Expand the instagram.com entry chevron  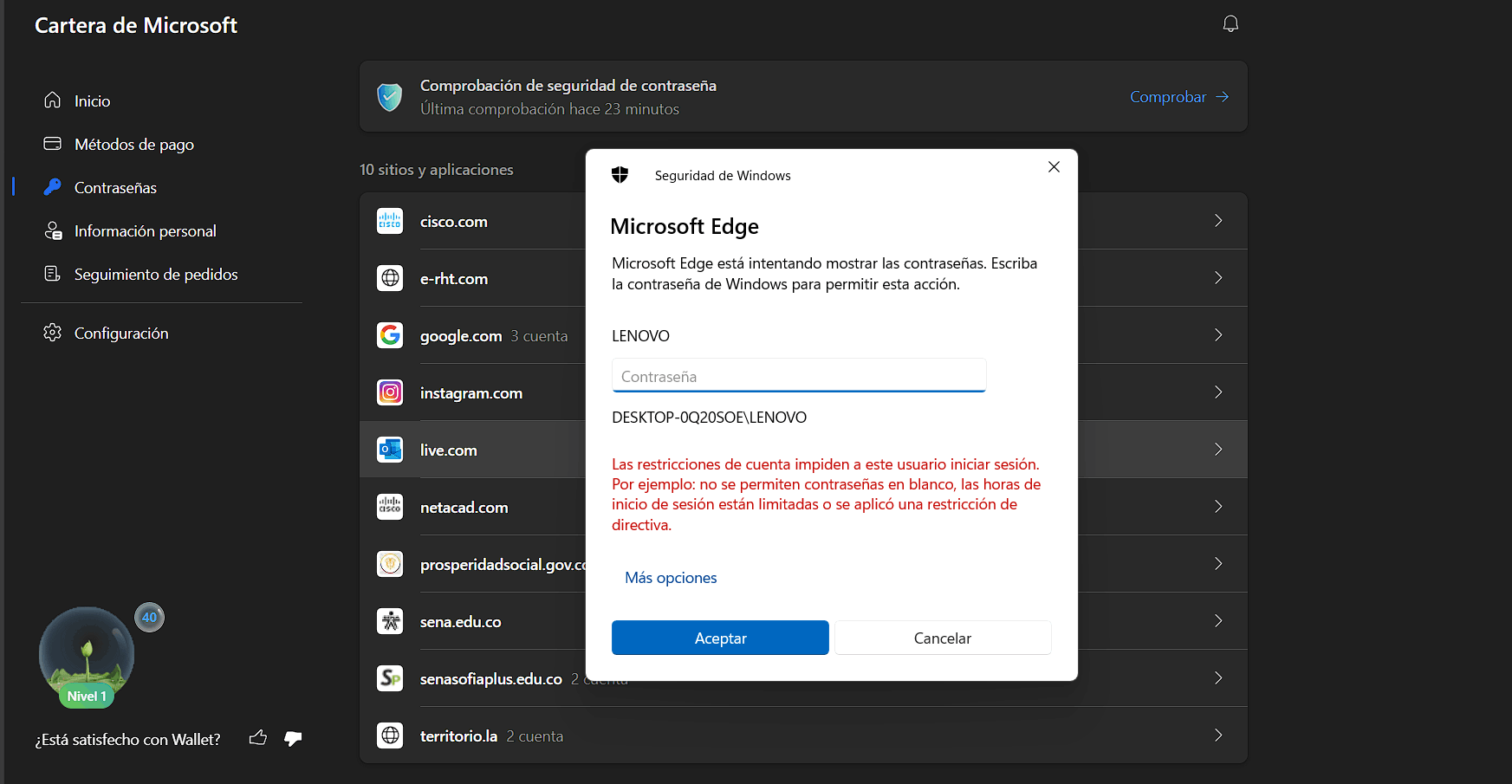(x=1218, y=392)
